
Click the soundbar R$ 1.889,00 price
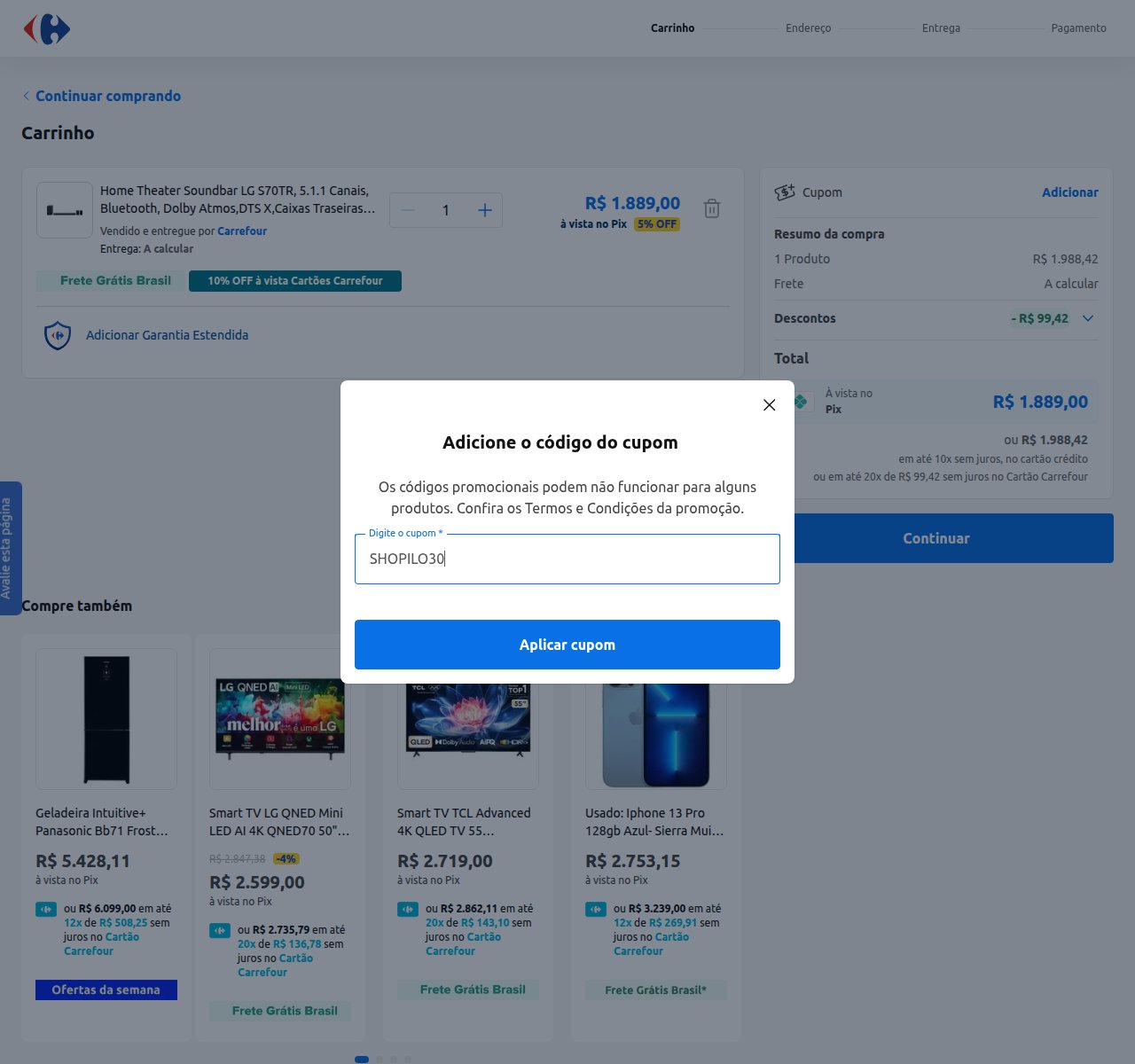point(632,203)
